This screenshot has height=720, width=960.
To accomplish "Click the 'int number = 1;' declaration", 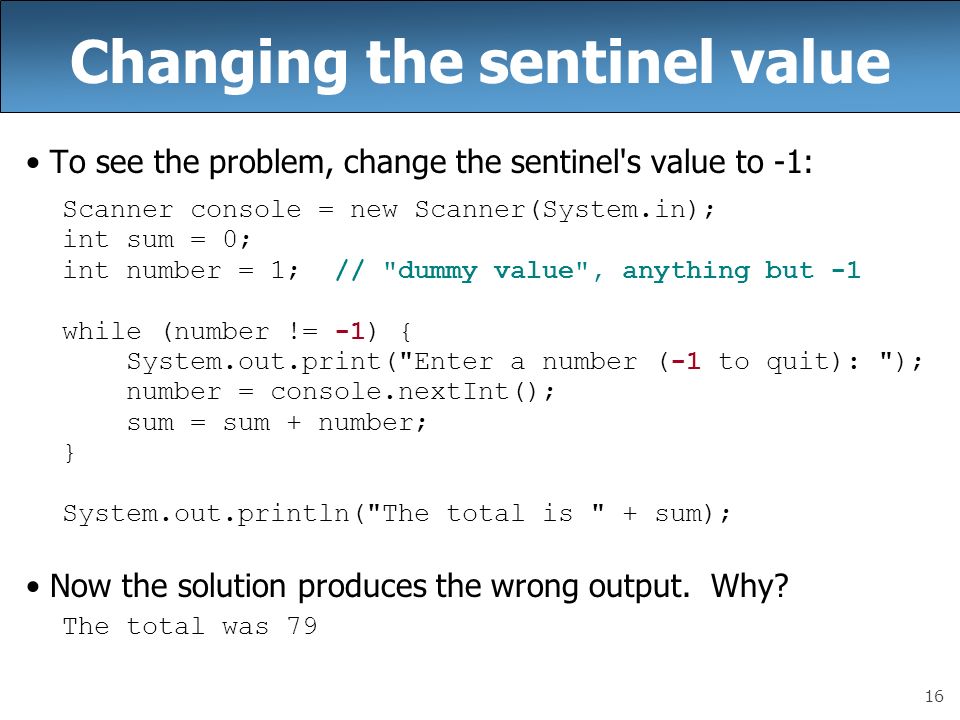I will coord(181,271).
